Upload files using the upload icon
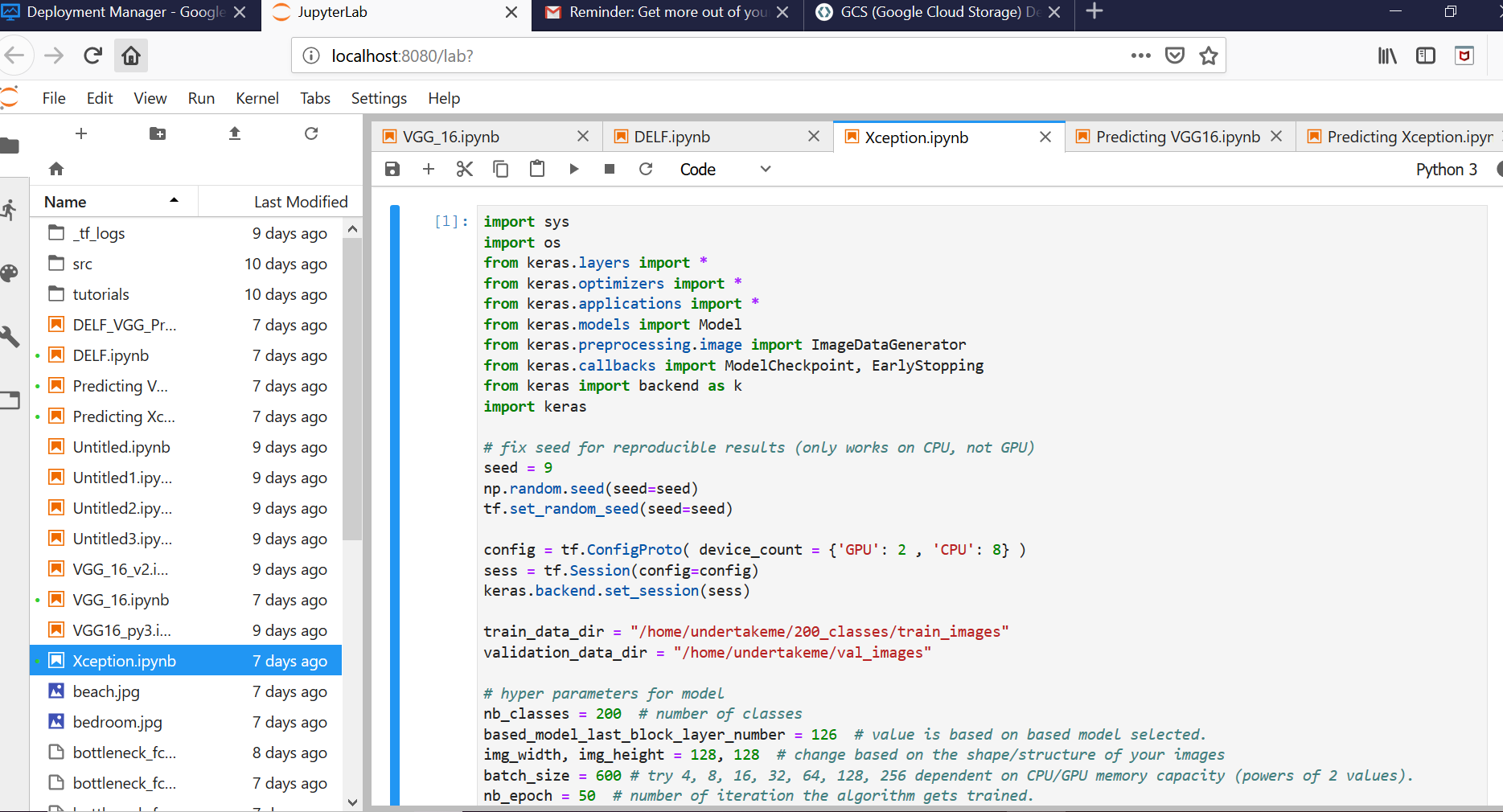The width and height of the screenshot is (1503, 812). pos(234,133)
